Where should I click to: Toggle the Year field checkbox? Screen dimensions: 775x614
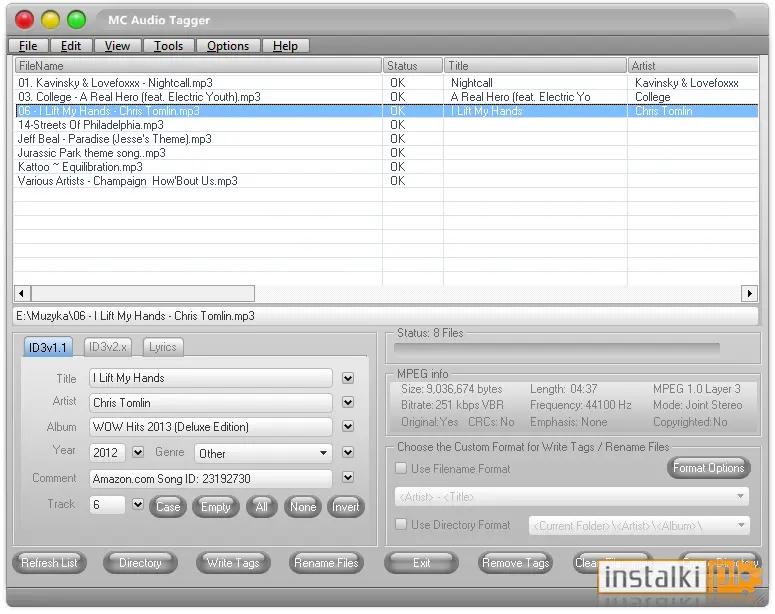(138, 452)
